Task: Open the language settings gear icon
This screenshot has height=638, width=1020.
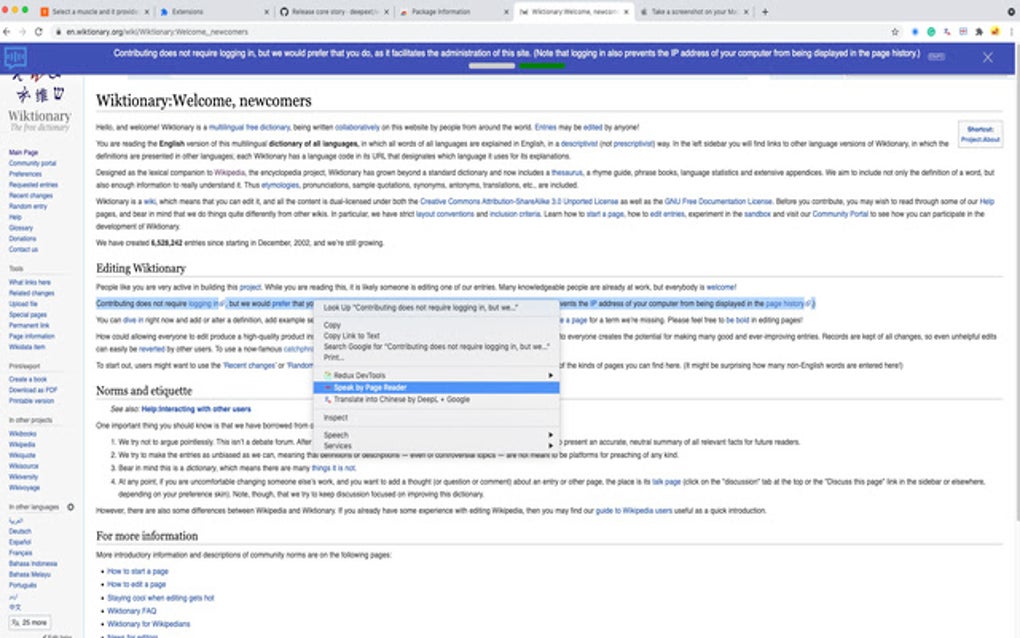Action: click(71, 507)
